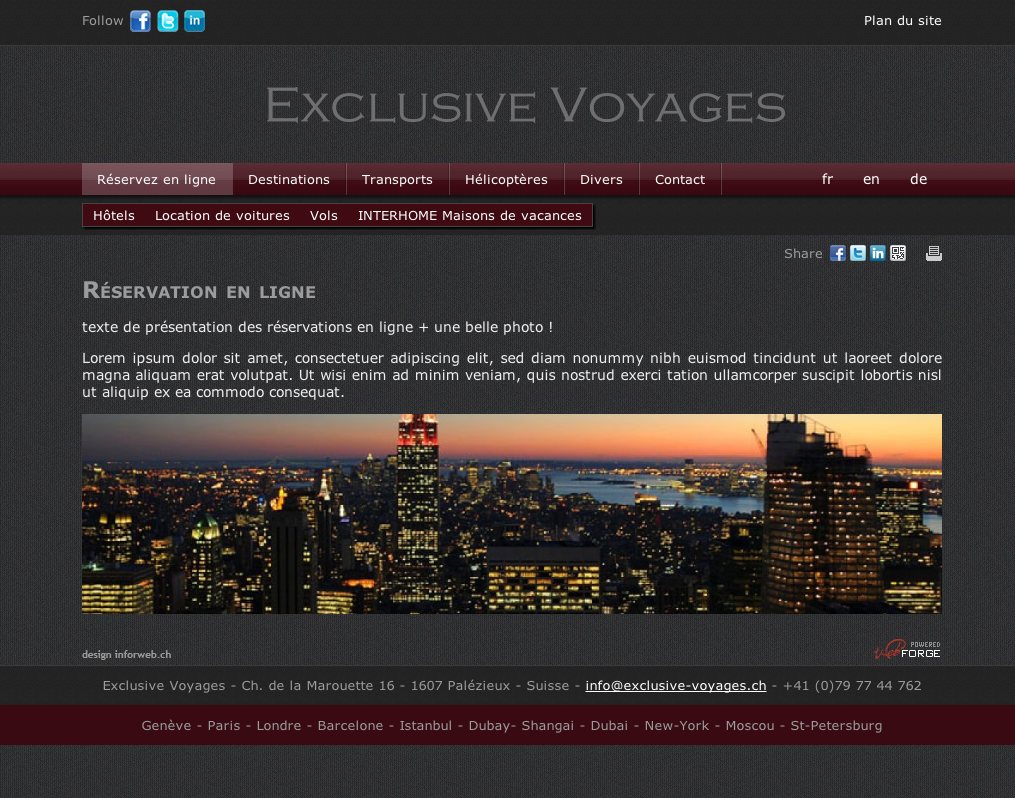Open the Follow Facebook icon in header
1015x798 pixels.
click(x=140, y=21)
